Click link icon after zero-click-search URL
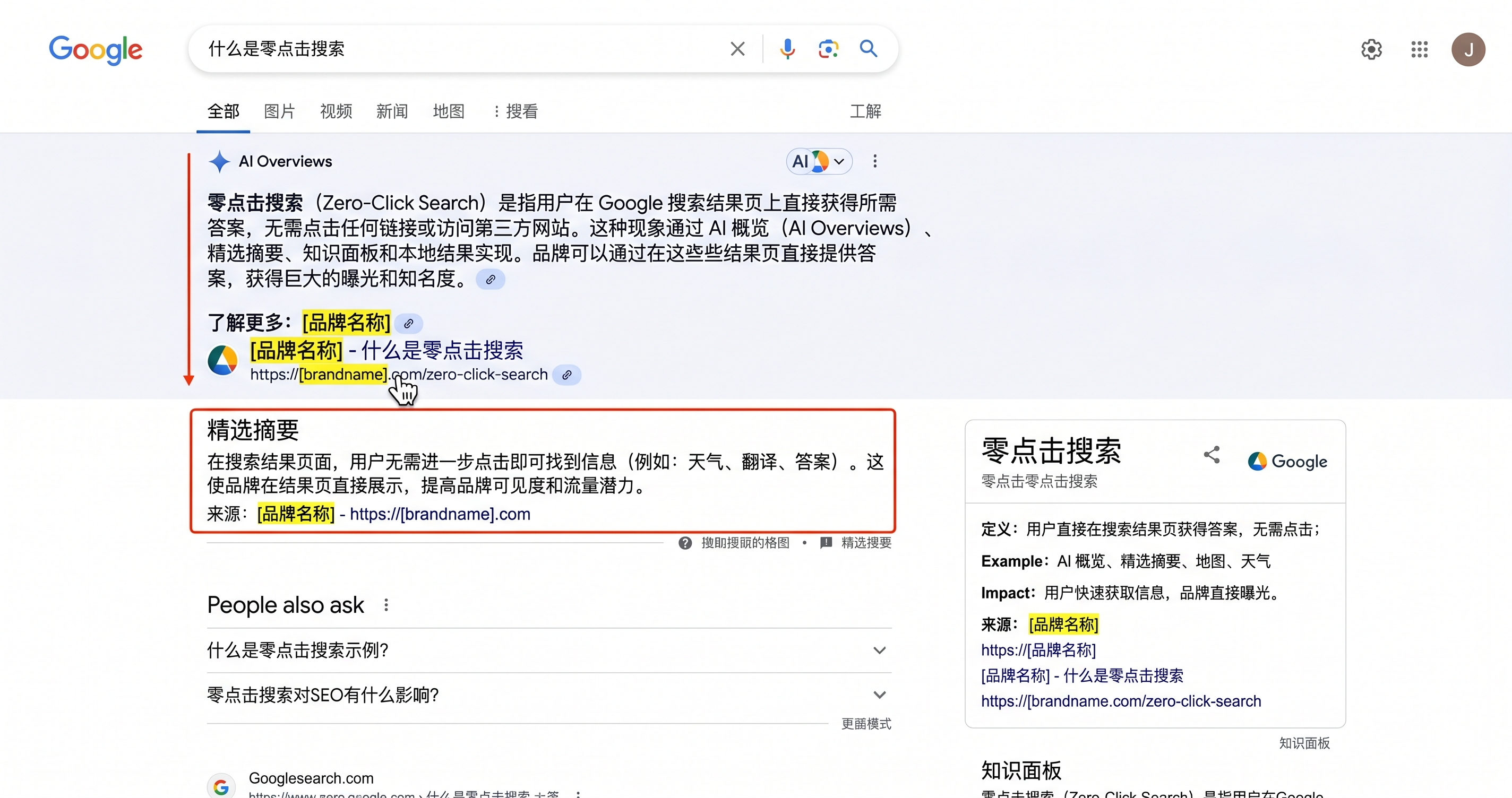This screenshot has width=1512, height=798. click(x=566, y=375)
